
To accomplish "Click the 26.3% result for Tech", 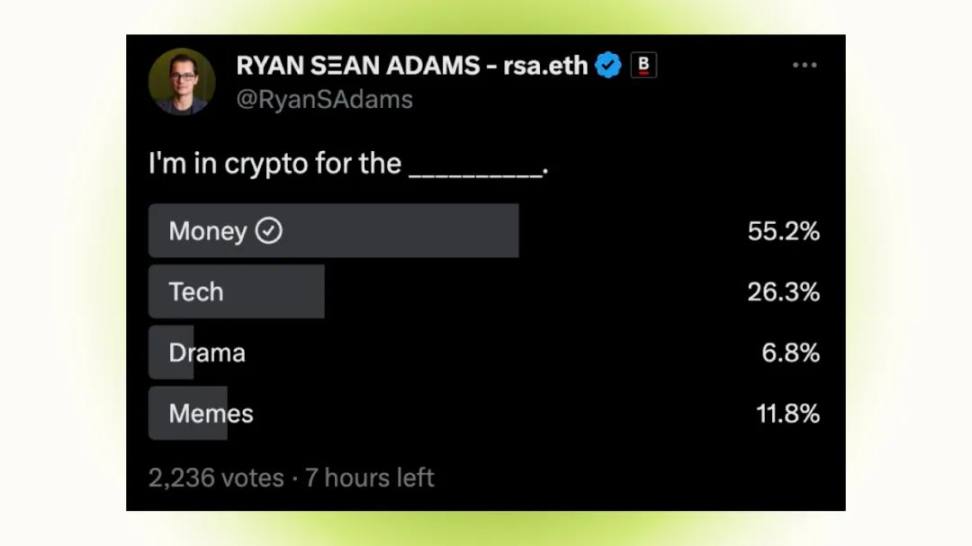I will click(783, 292).
